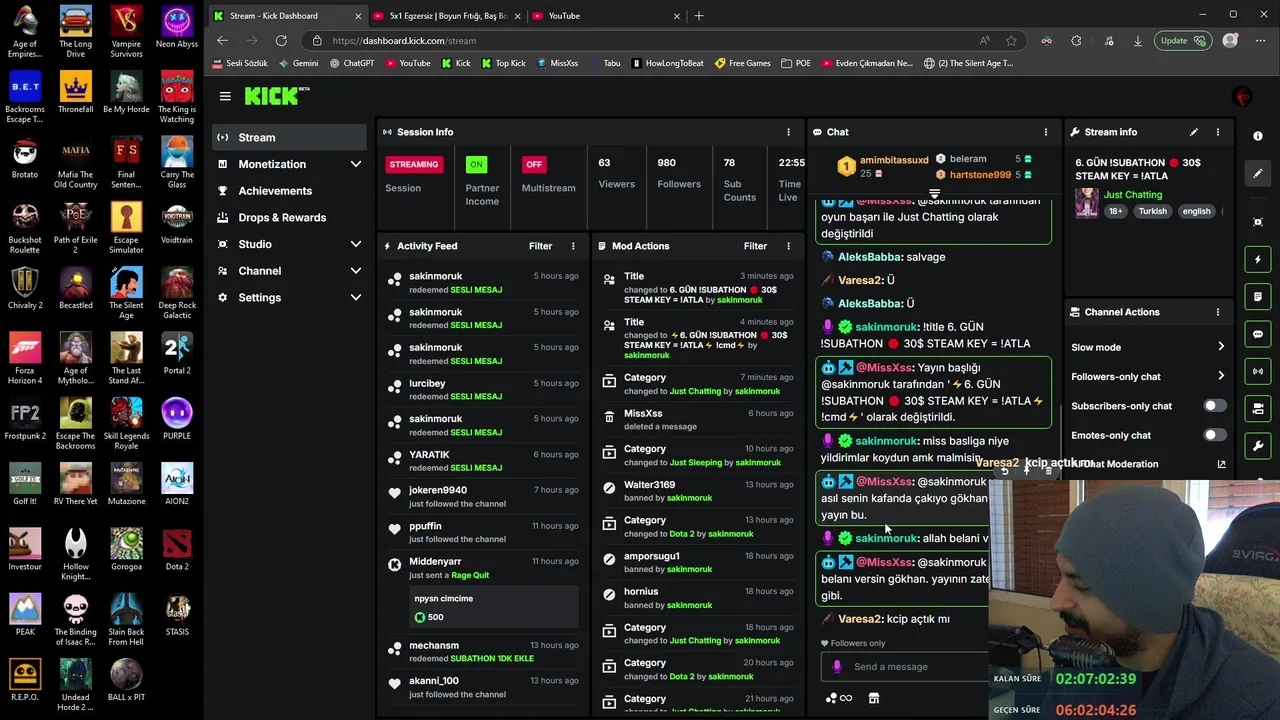
Task: Open Chat panel three-dot menu
Action: 1046,132
